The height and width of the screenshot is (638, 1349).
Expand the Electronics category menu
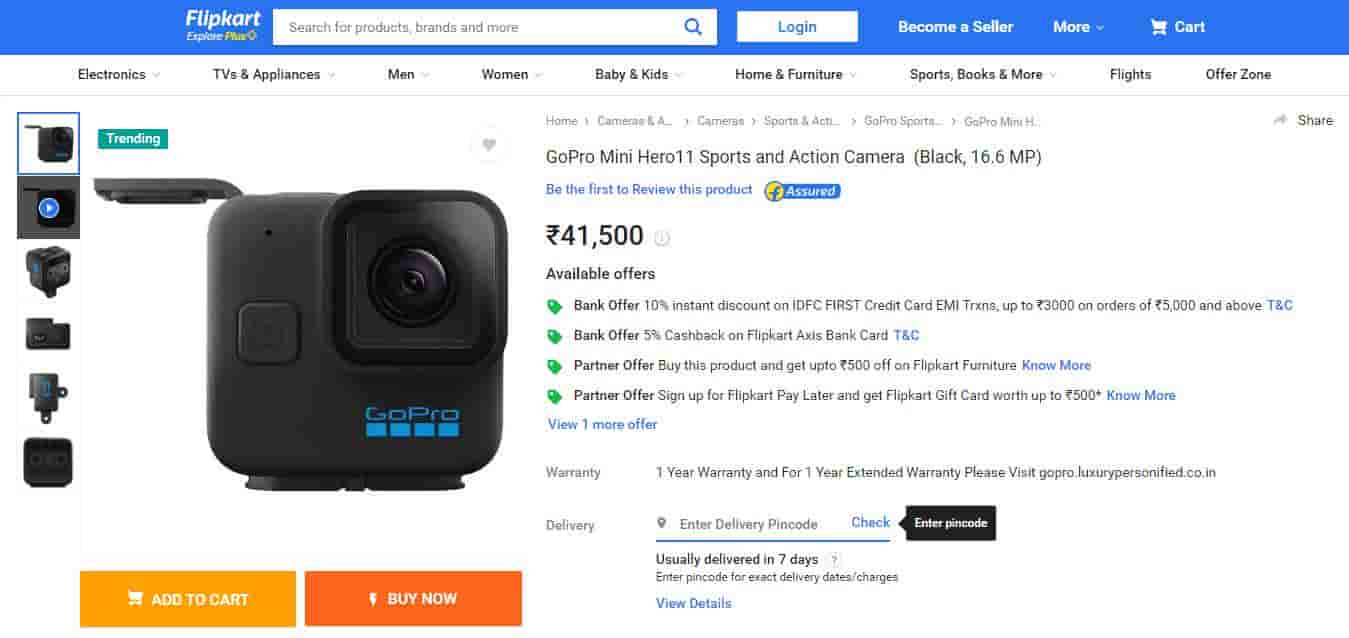(120, 74)
